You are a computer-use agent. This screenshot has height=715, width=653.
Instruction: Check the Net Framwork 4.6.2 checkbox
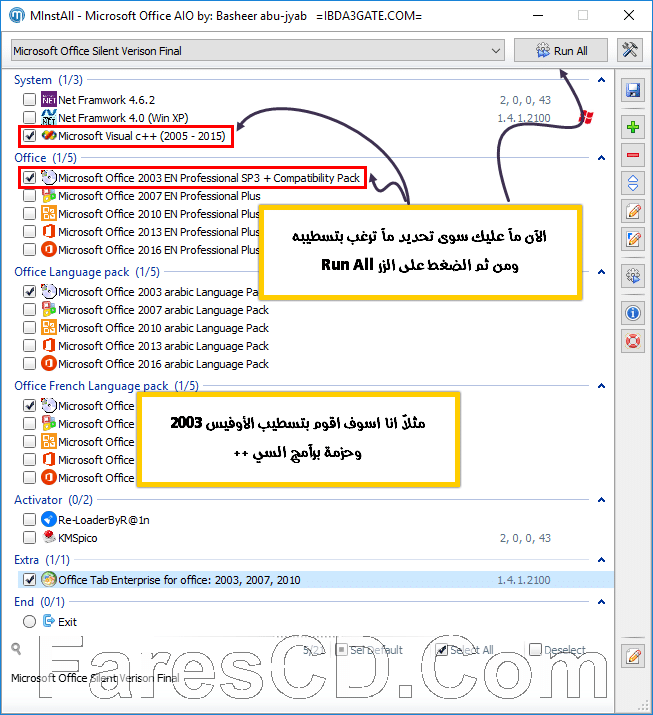(29, 99)
